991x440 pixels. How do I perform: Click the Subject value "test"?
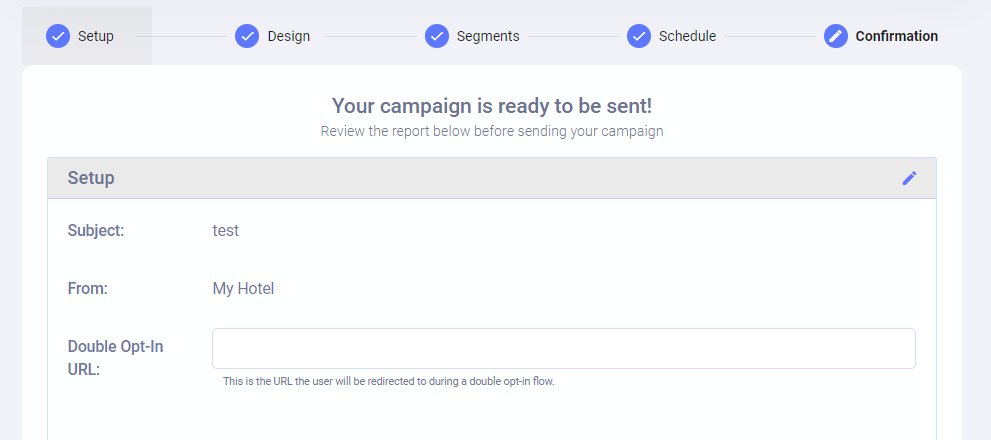pos(226,230)
